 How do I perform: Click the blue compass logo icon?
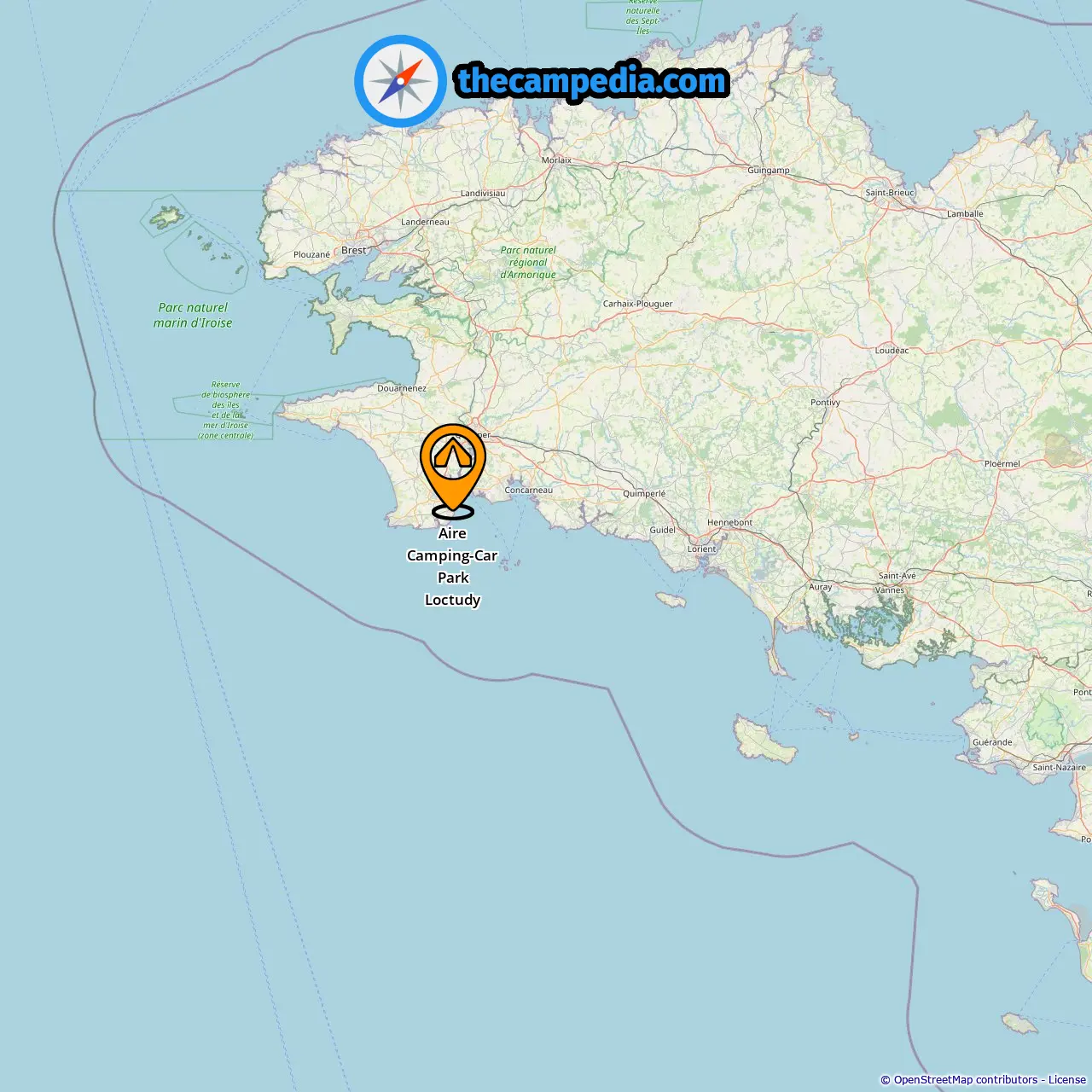point(400,81)
